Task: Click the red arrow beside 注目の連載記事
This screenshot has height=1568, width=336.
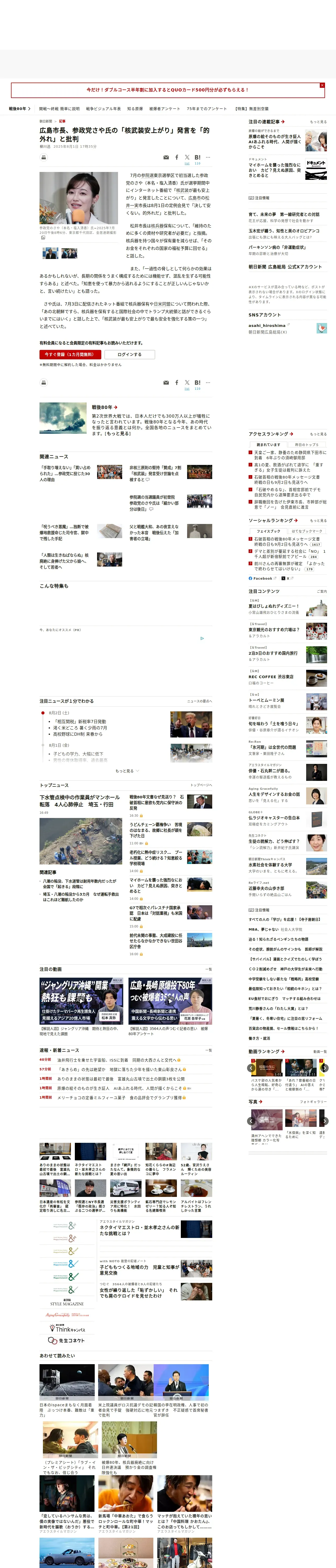Action: [x=283, y=122]
